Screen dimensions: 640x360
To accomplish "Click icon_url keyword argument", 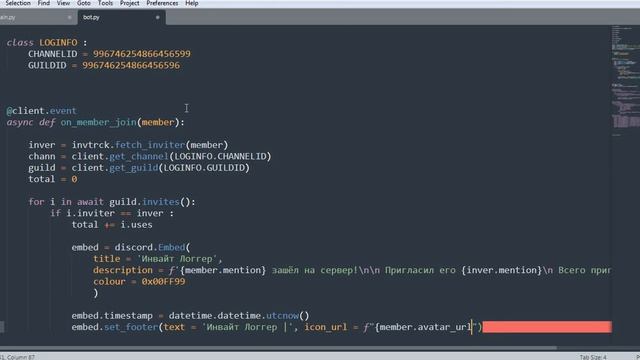I will click(x=326, y=327).
